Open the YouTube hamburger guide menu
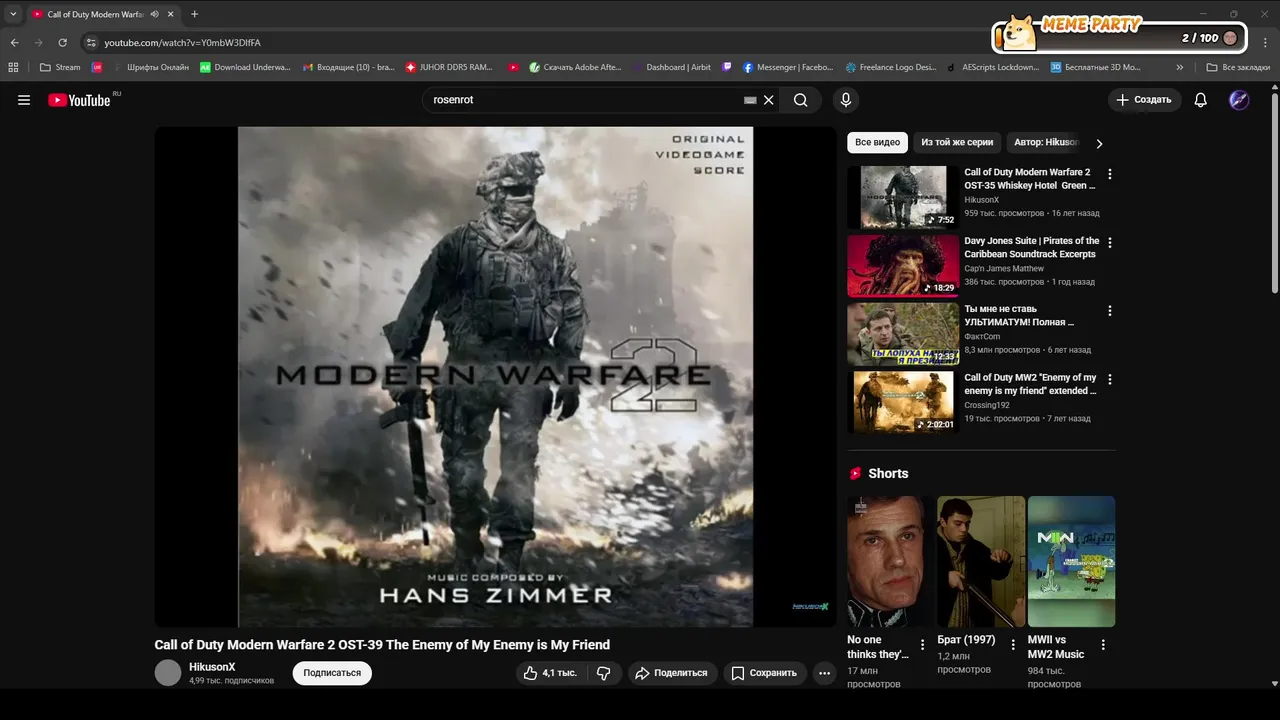Screen dimensions: 1280x720 click(24, 100)
